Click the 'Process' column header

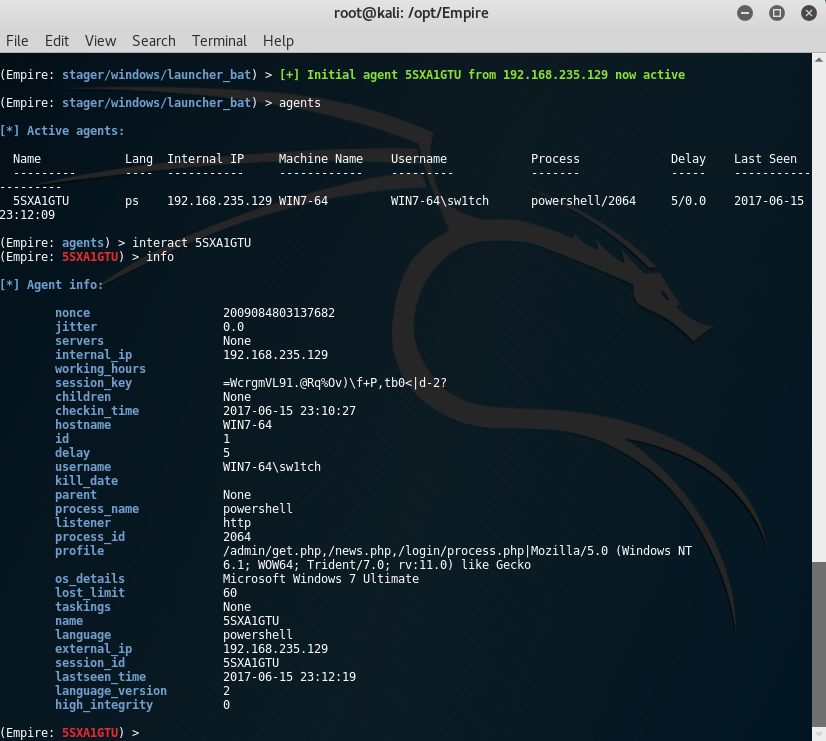(x=555, y=159)
